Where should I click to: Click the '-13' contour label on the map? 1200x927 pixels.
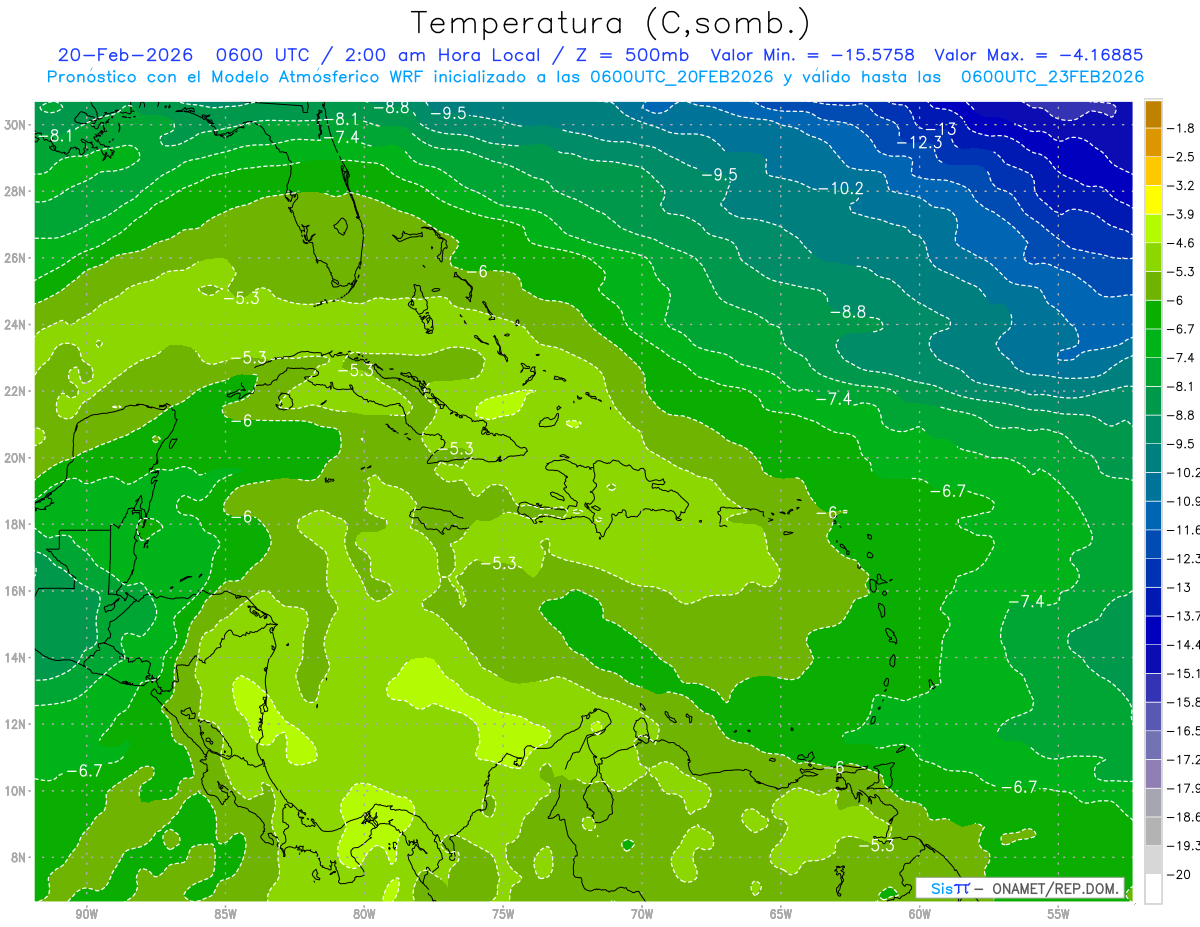940,129
